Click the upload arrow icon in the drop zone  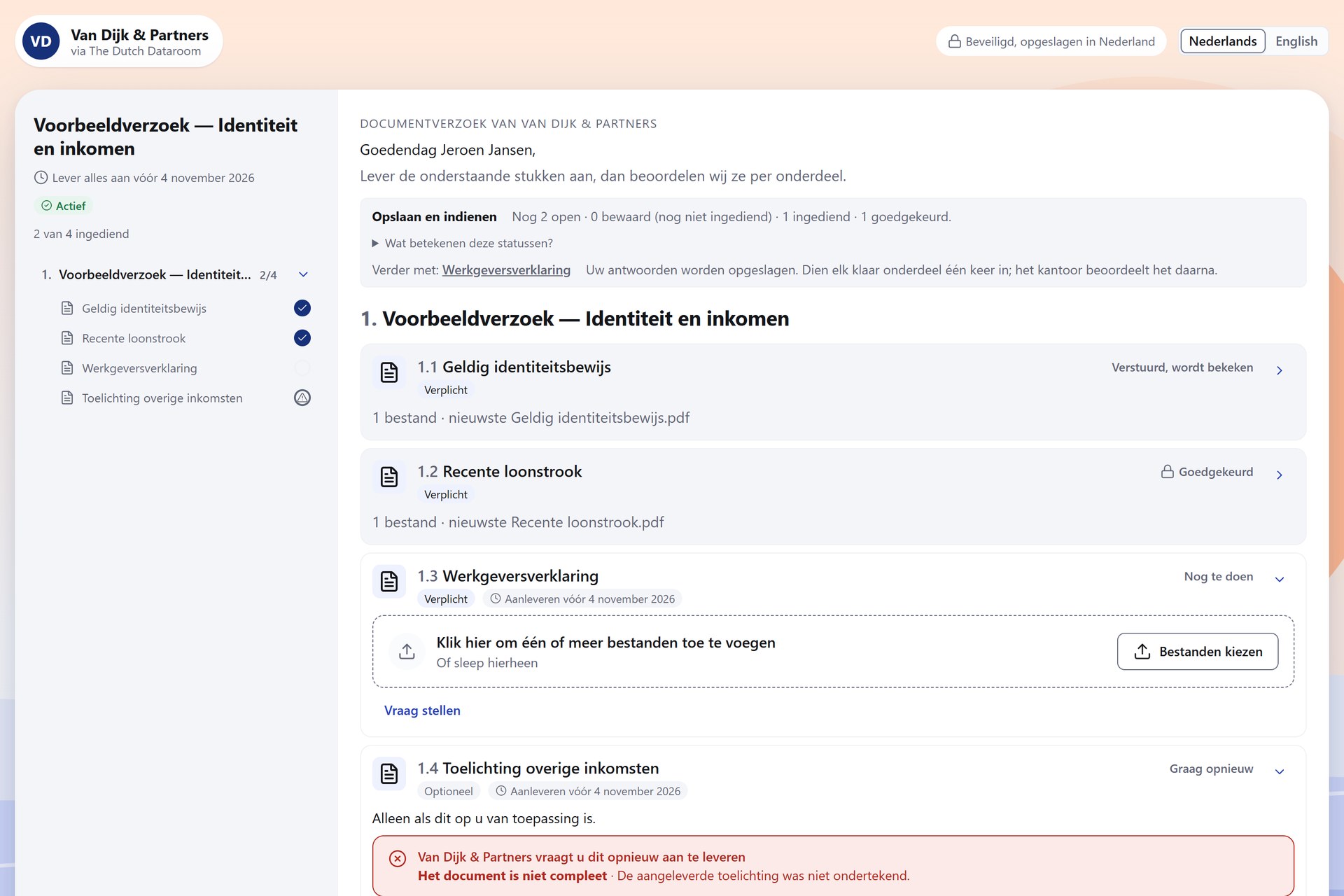(x=407, y=652)
